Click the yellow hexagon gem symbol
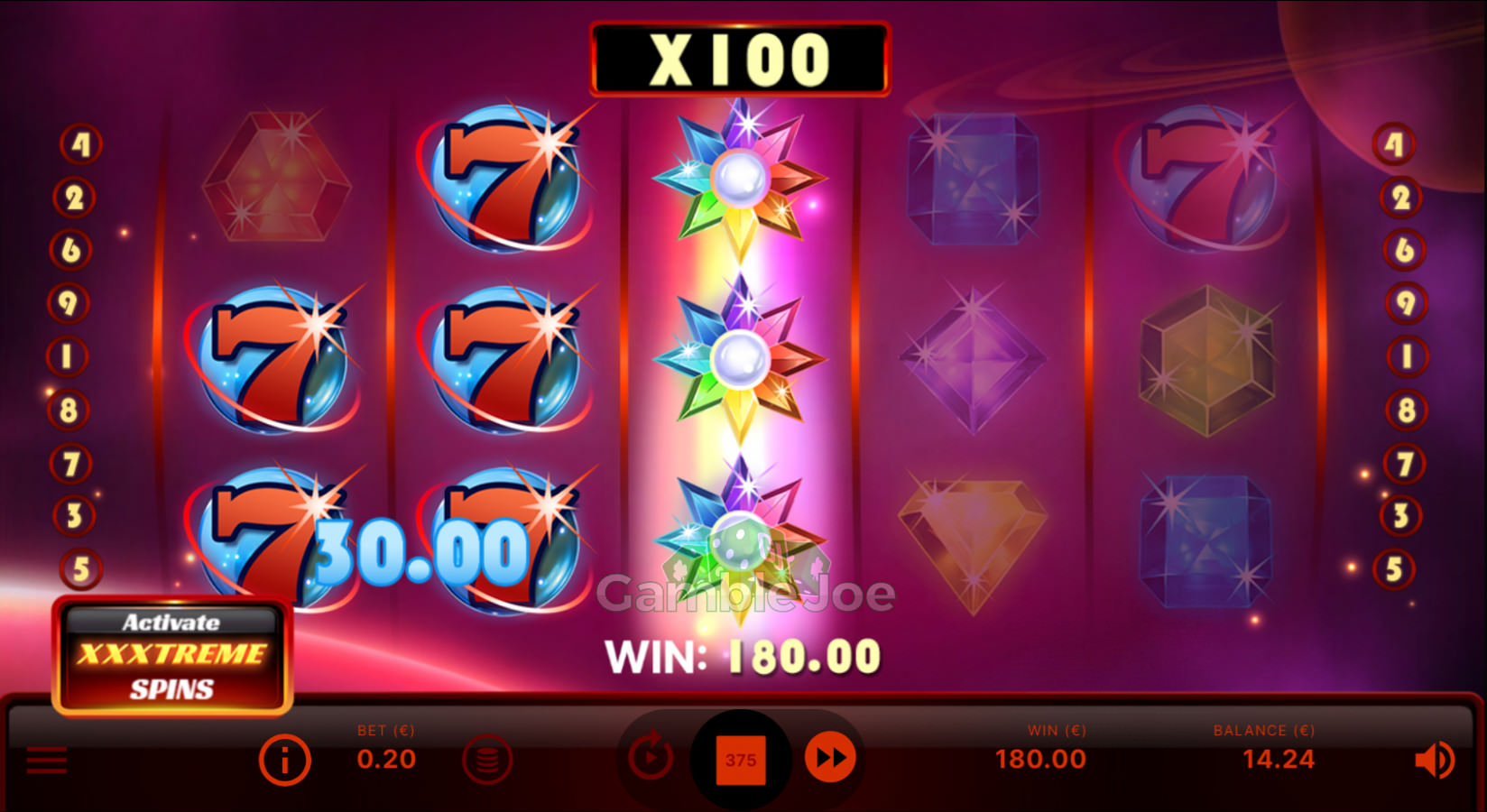The width and height of the screenshot is (1487, 812). 1207,360
